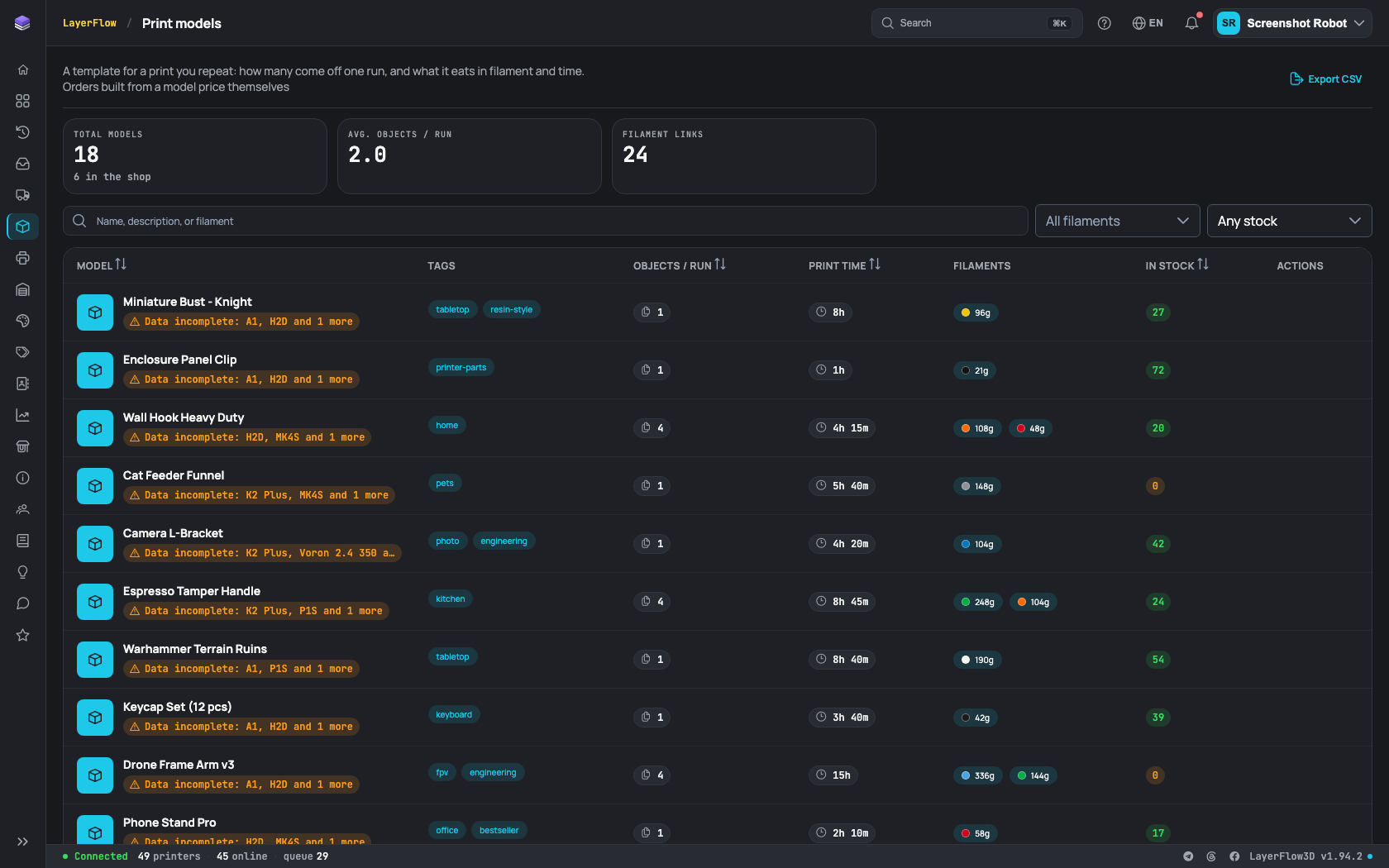
Task: Open Drone Frame Arm v3 model
Action: click(x=718, y=775)
